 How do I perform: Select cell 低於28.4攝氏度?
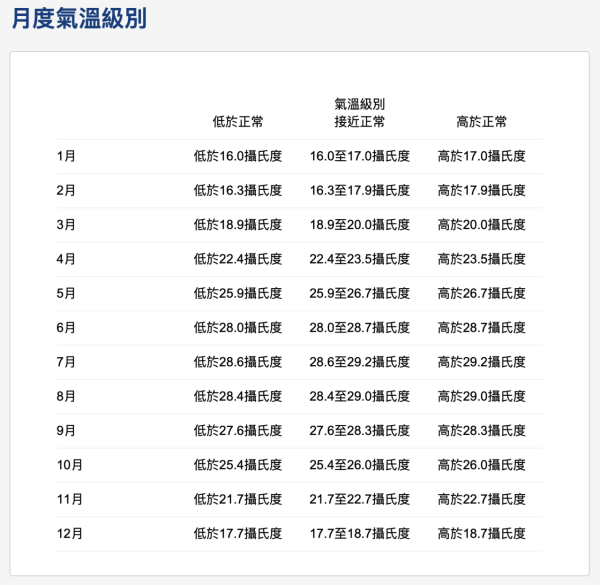pos(238,396)
